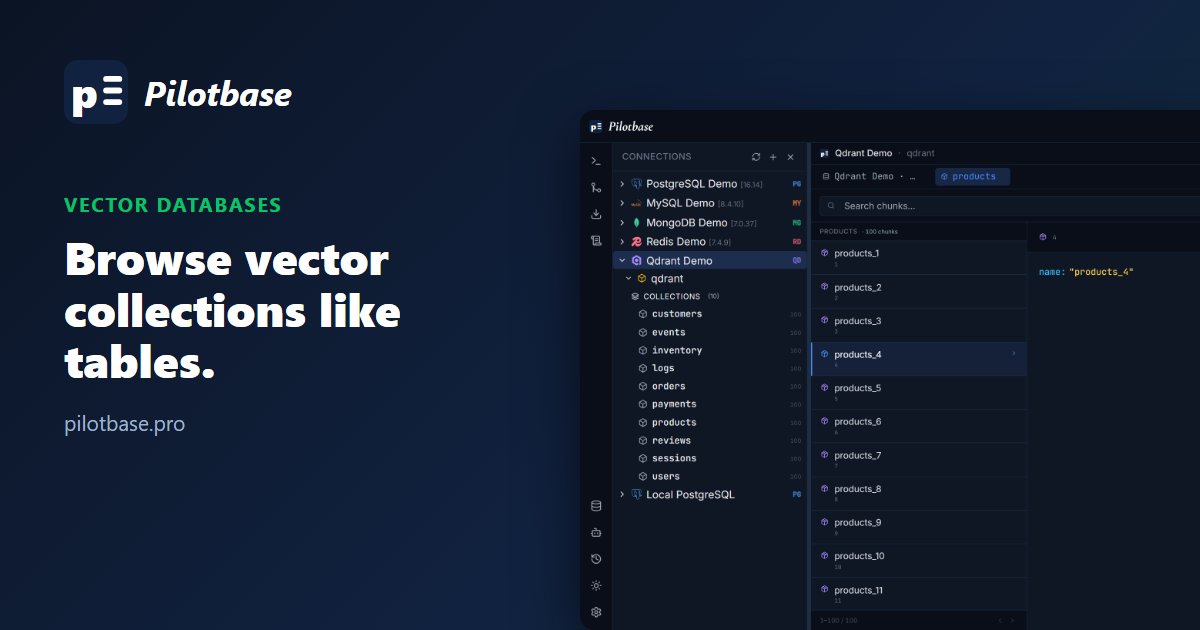Click the chunk icon beside products_1

[825, 253]
